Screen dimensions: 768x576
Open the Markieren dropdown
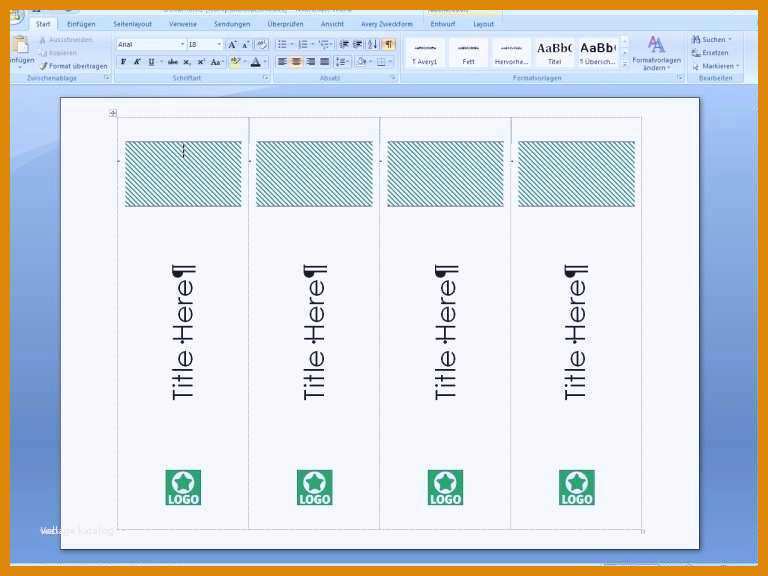pos(716,66)
